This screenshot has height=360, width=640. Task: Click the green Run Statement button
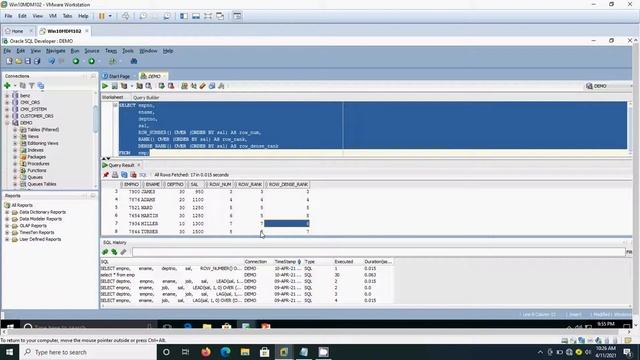coord(105,86)
